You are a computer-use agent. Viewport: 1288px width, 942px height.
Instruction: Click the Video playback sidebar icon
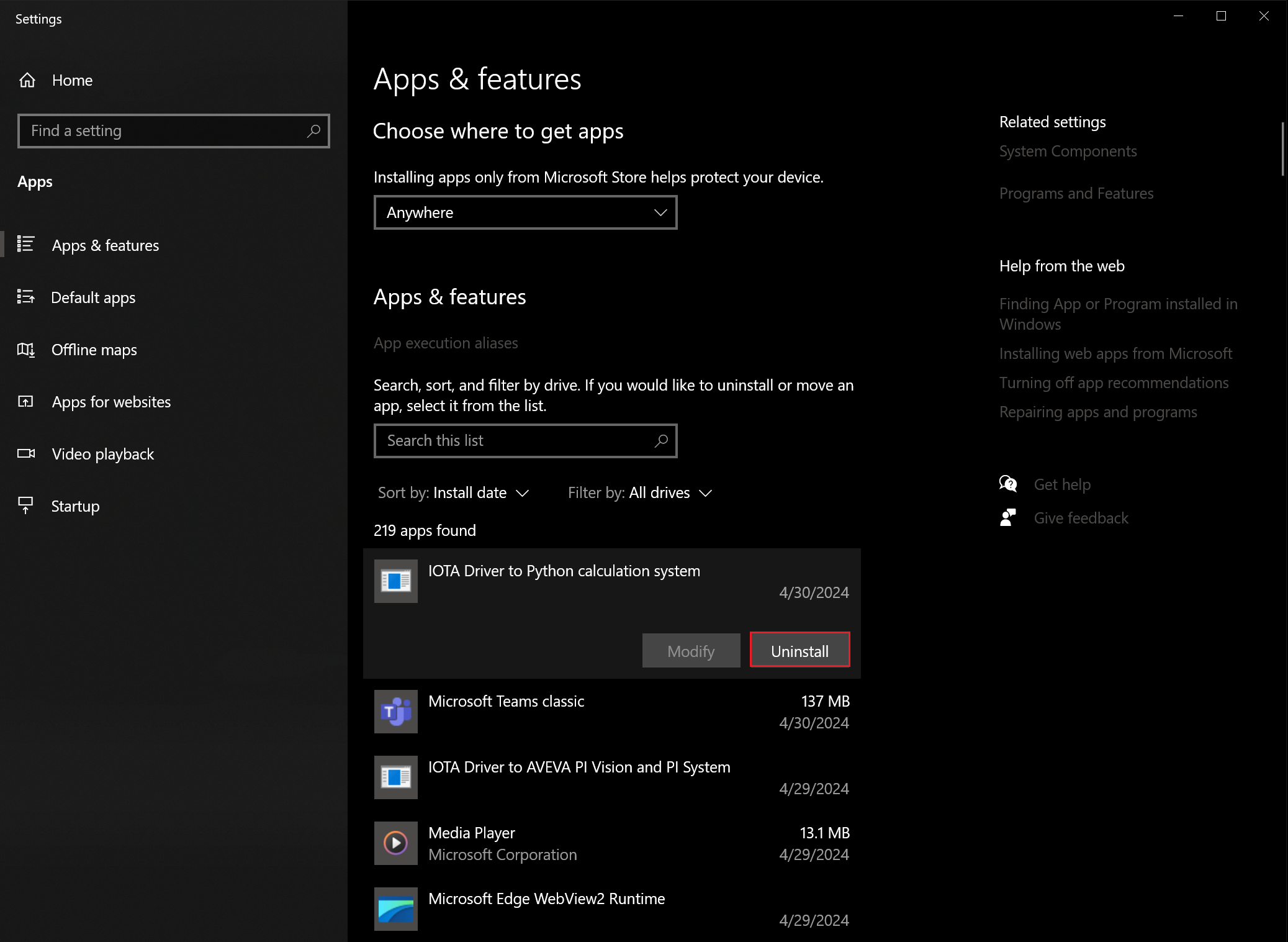point(25,453)
